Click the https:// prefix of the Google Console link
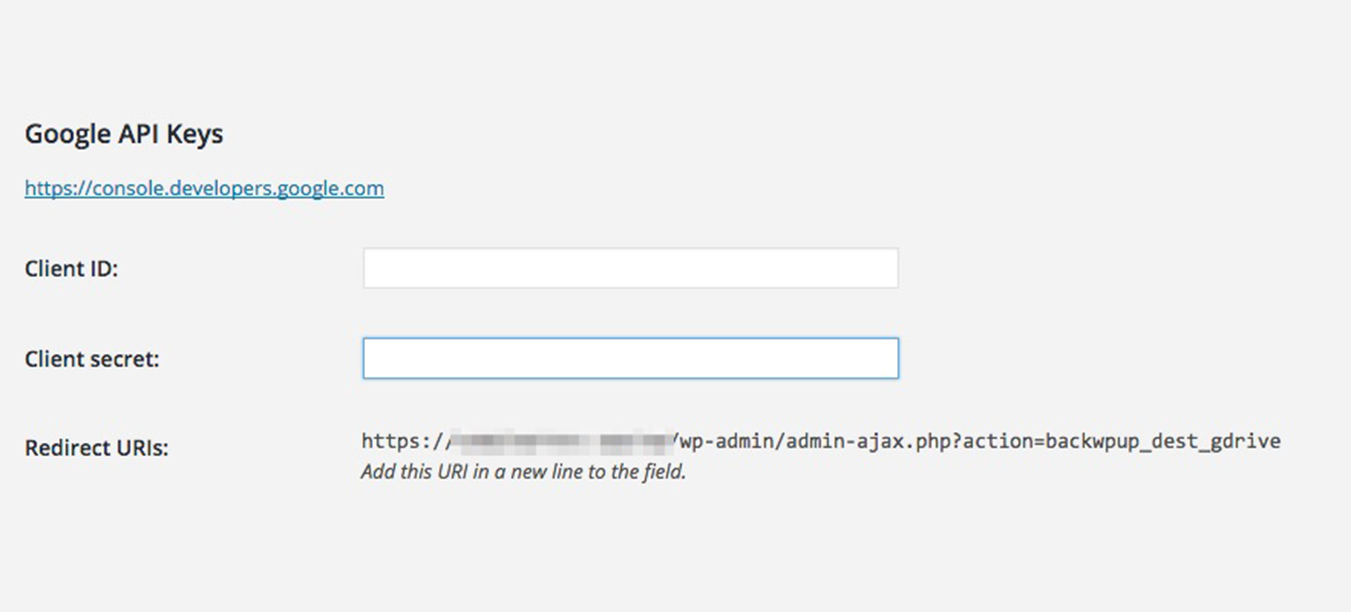Viewport: 1351px width, 612px height. point(50,188)
